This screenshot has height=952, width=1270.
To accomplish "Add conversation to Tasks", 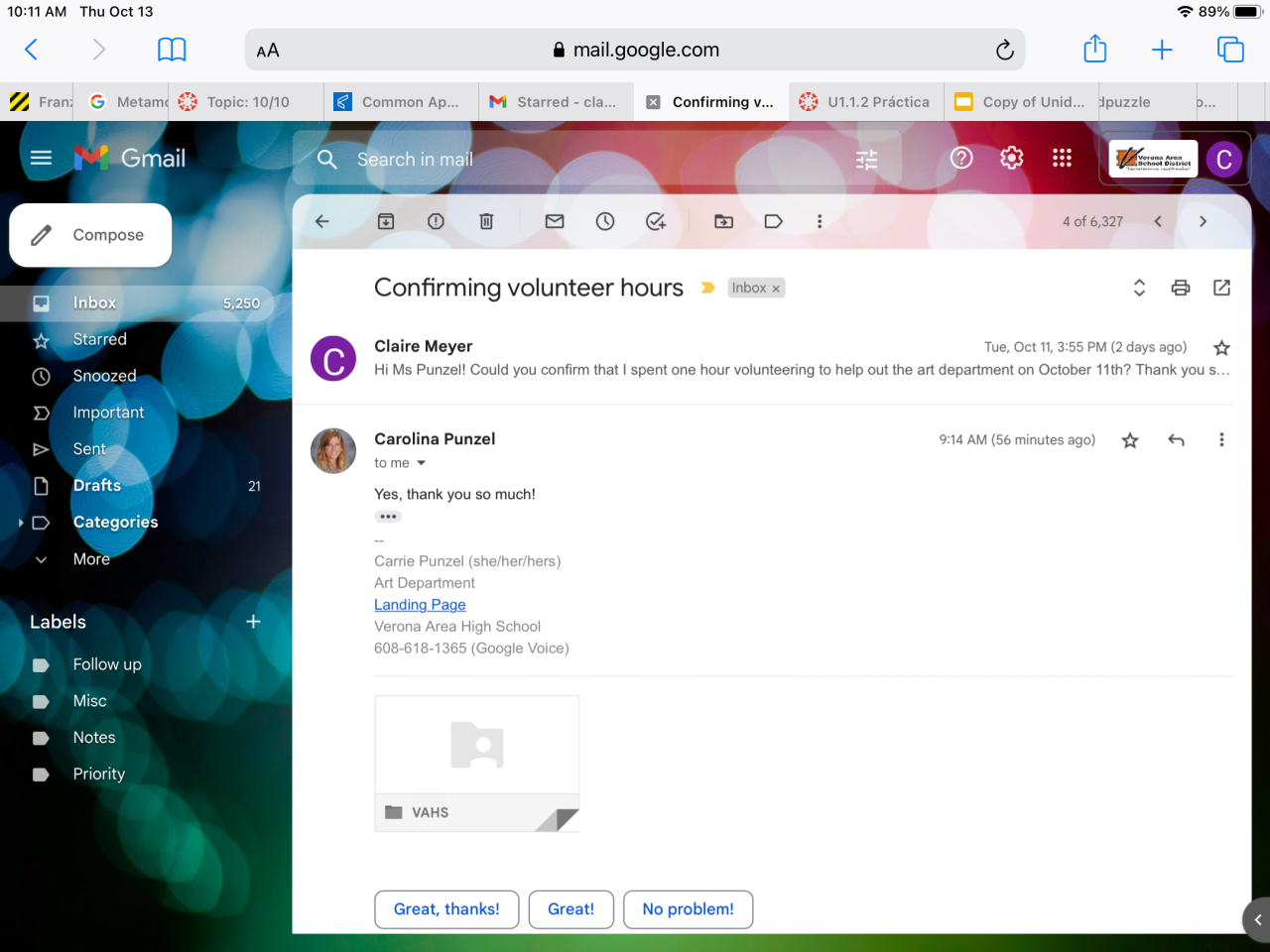I will coord(656,221).
